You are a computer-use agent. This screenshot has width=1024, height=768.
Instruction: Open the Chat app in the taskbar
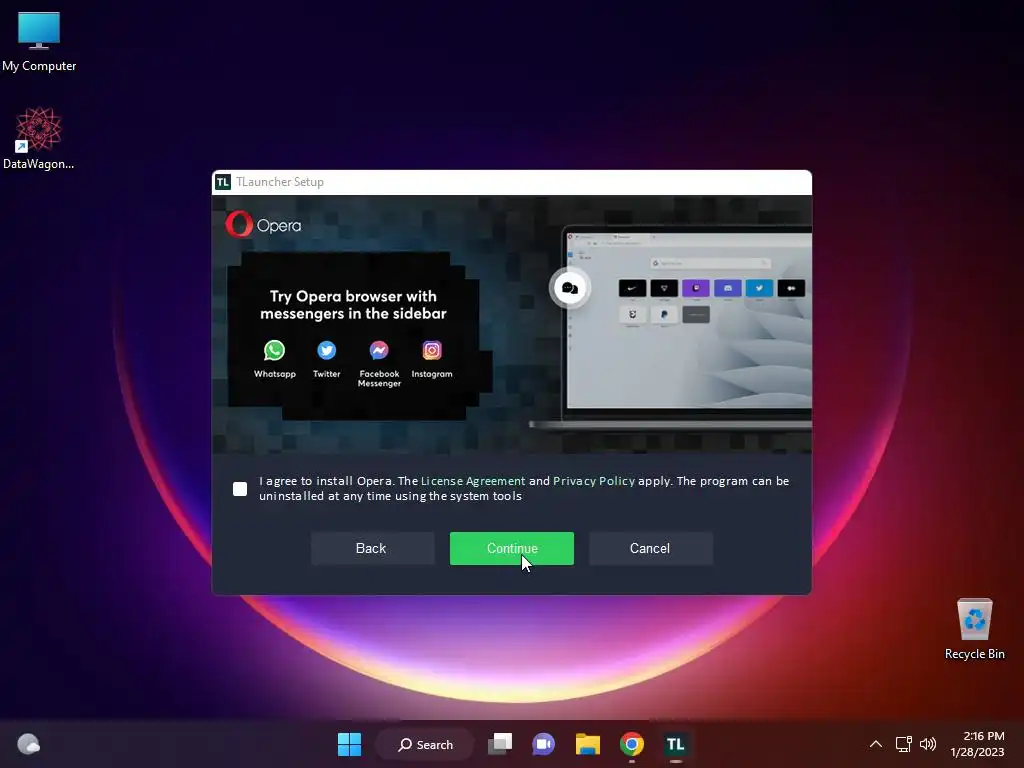[x=543, y=744]
